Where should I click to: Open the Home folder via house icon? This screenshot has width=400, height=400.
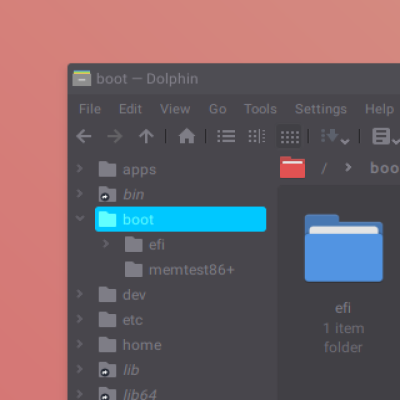(x=187, y=136)
